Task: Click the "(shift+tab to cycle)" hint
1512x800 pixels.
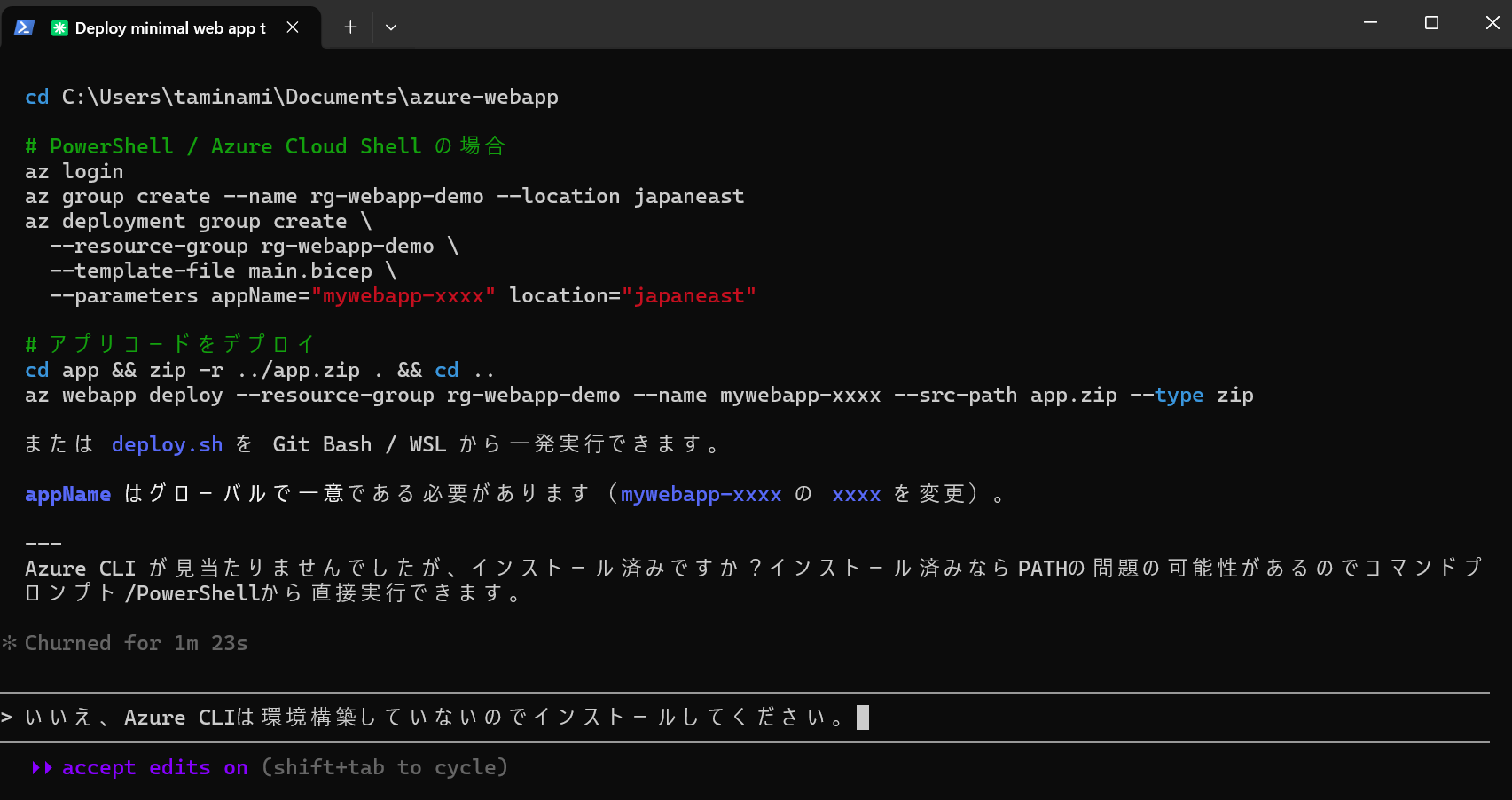Action: [x=384, y=767]
